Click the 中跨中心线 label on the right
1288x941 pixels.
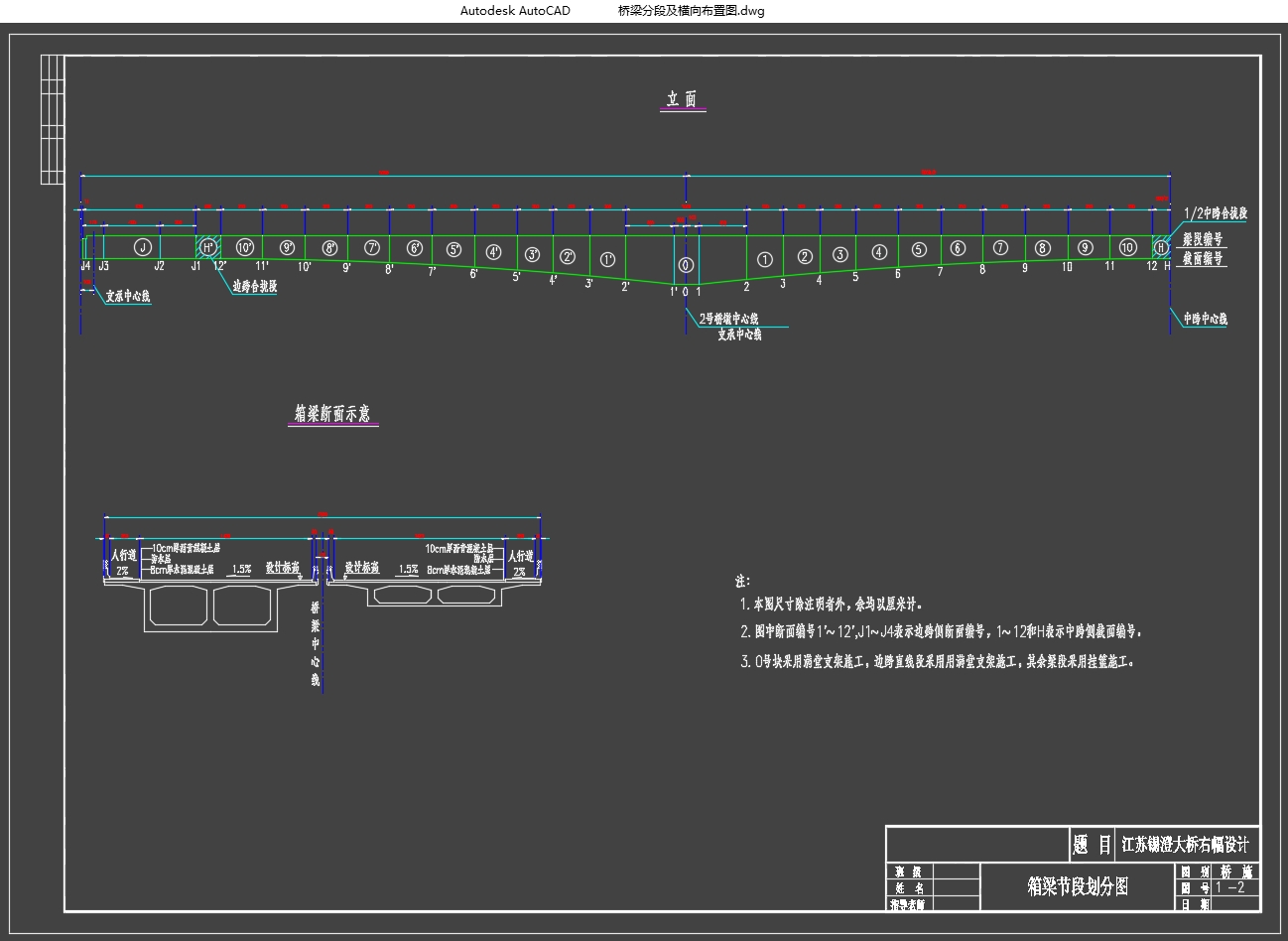pos(1205,319)
